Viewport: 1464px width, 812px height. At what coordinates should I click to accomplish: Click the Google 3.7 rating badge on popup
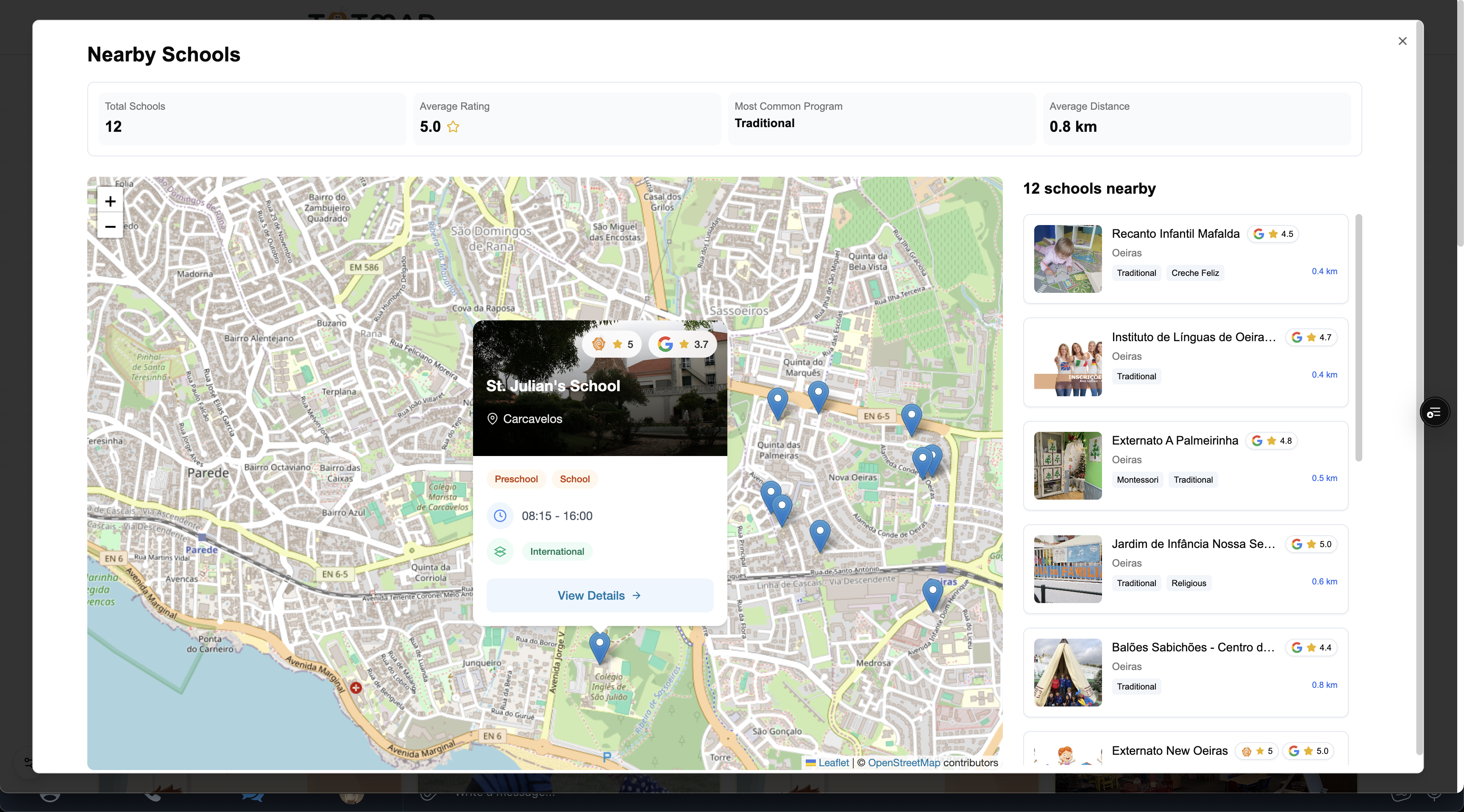coord(682,345)
